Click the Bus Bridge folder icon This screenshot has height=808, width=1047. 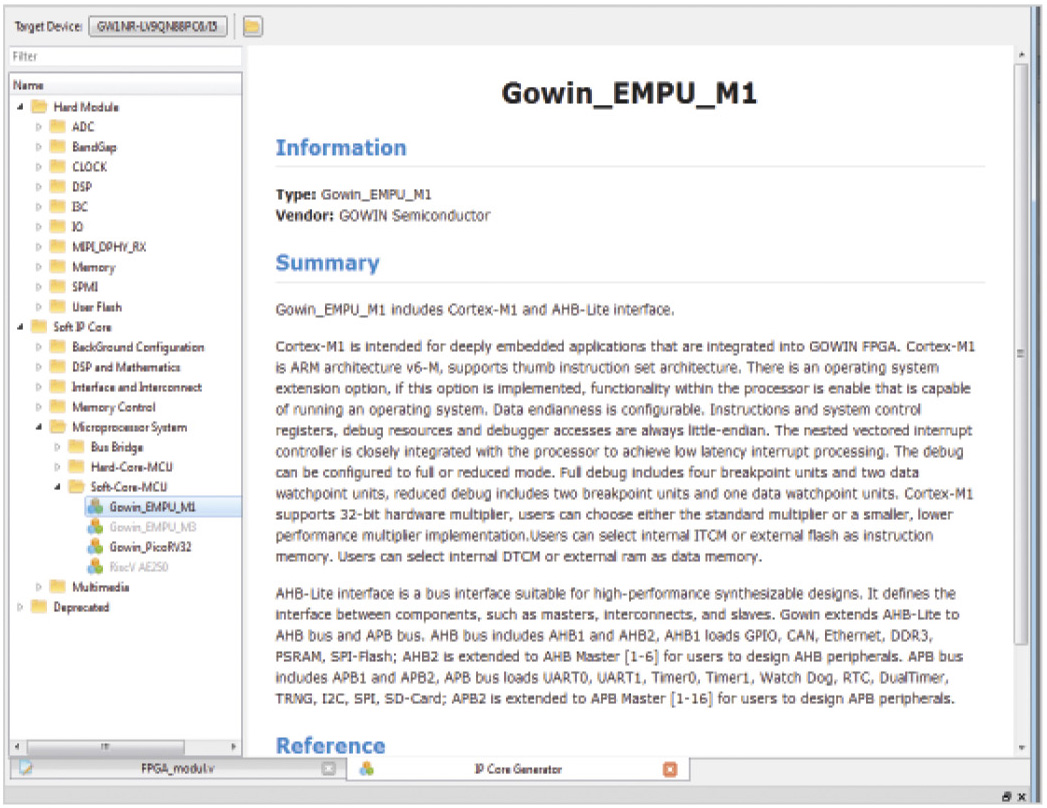(x=76, y=447)
